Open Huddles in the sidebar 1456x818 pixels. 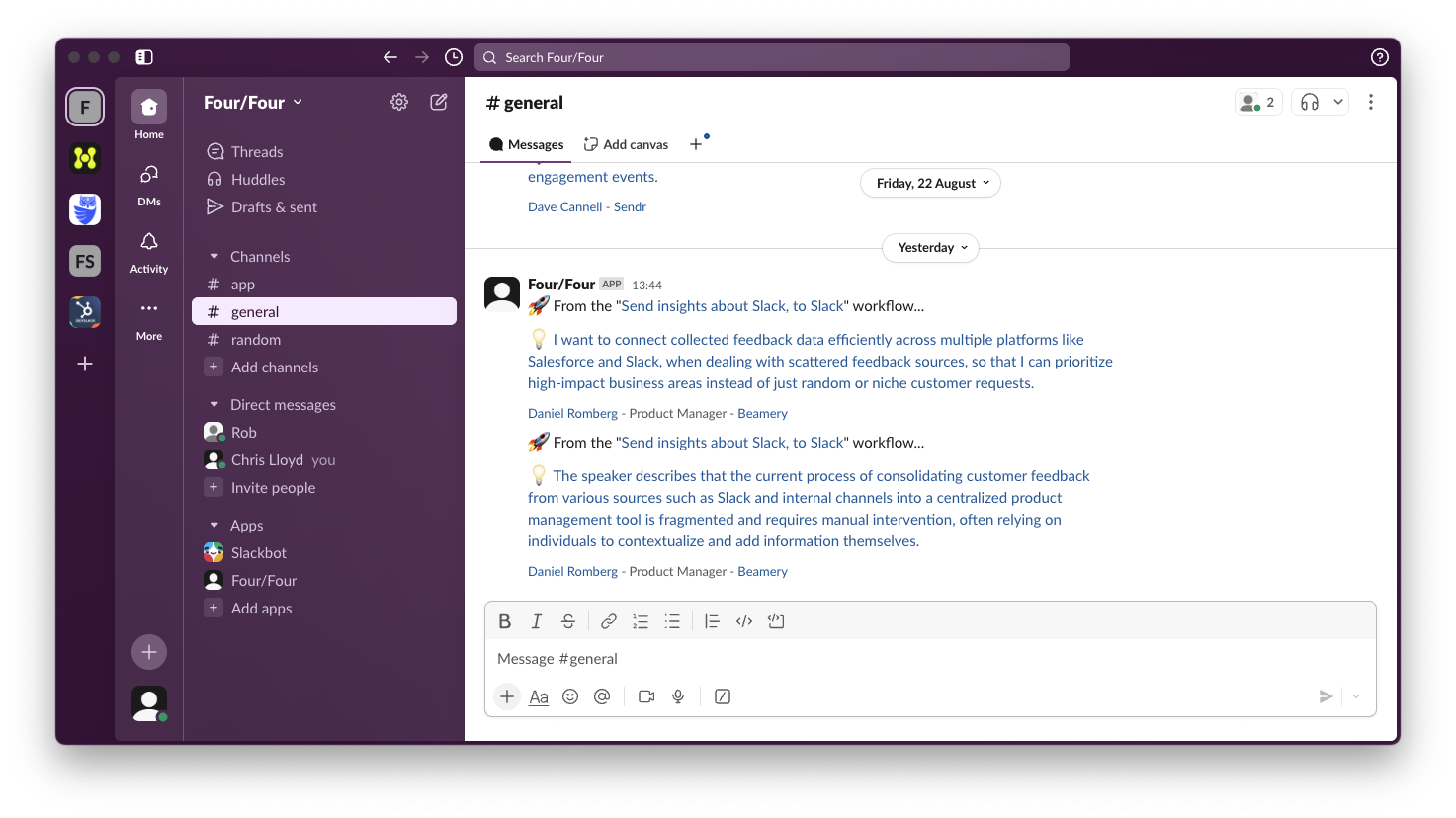point(324,179)
